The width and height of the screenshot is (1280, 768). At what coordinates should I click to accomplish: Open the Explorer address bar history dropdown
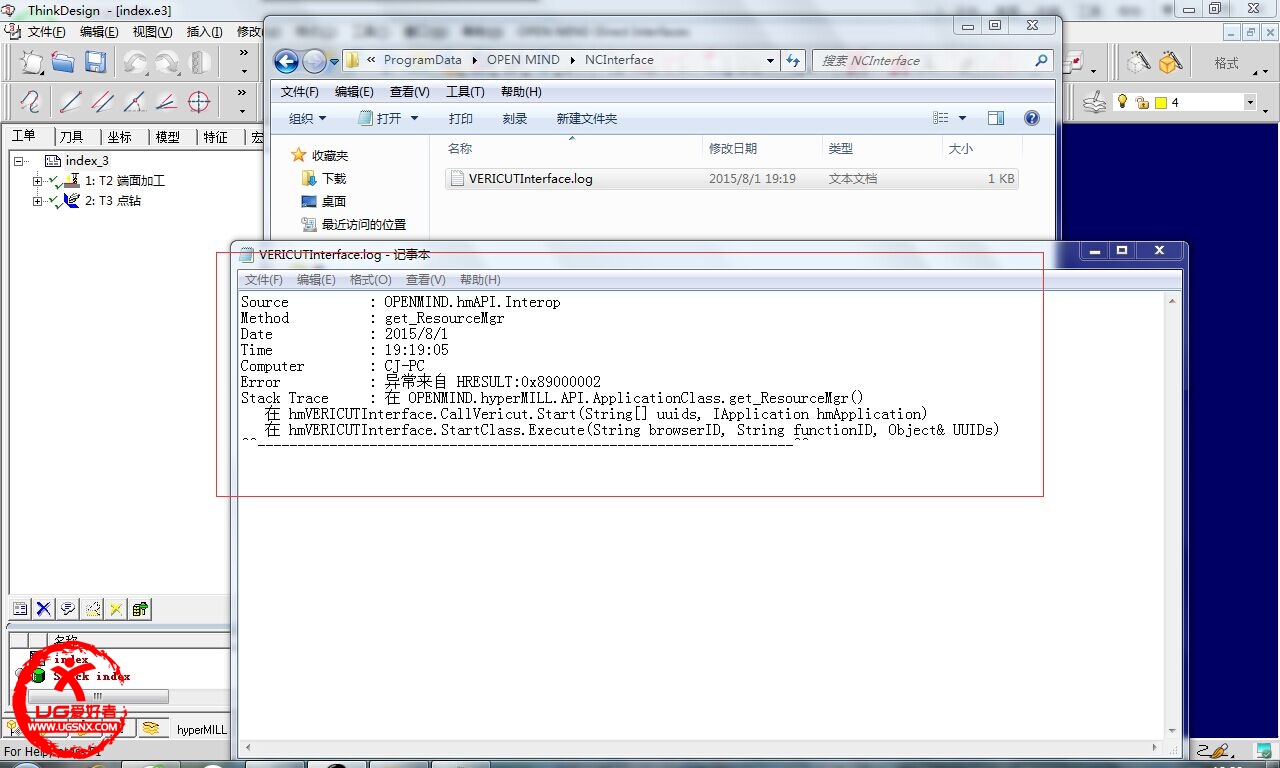[770, 60]
